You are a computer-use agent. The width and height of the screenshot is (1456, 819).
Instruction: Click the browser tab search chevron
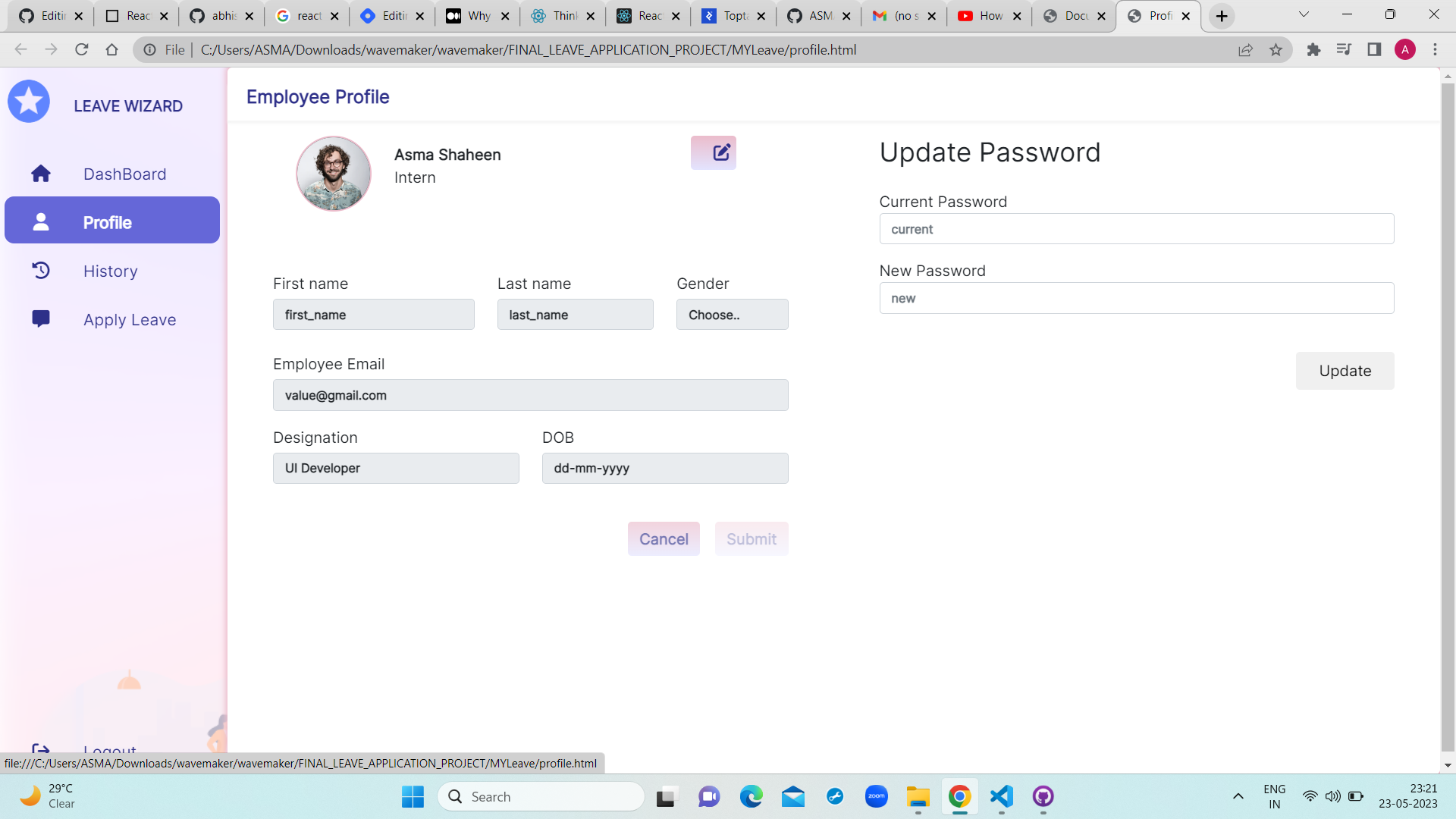click(x=1303, y=15)
